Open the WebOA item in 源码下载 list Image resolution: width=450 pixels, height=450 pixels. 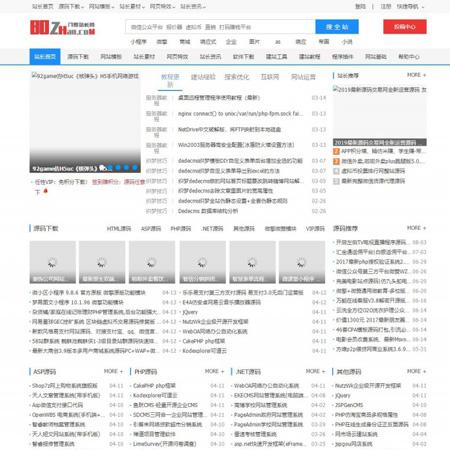[x=215, y=331]
